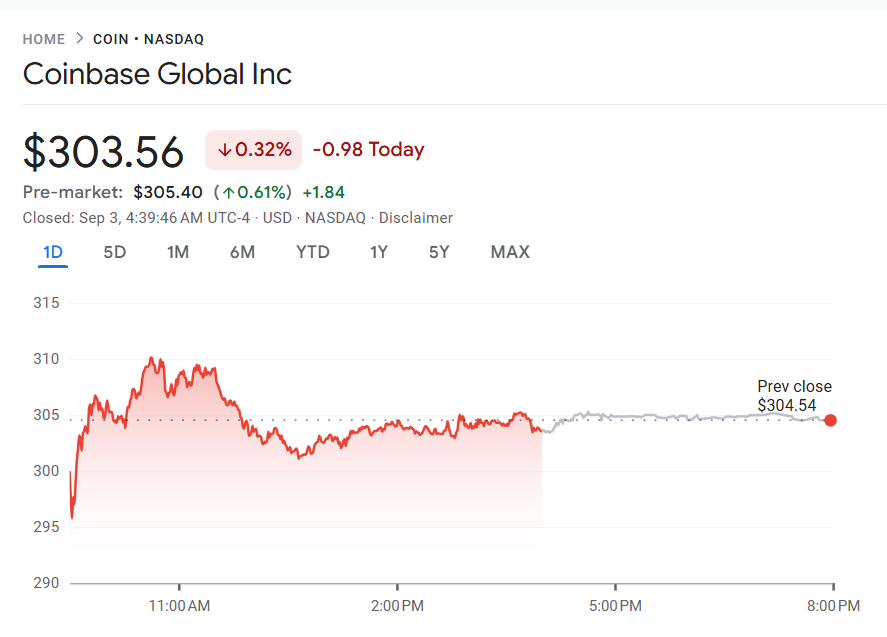Click the Coinbase Global Inc heading
The width and height of the screenshot is (887, 637).
(157, 75)
